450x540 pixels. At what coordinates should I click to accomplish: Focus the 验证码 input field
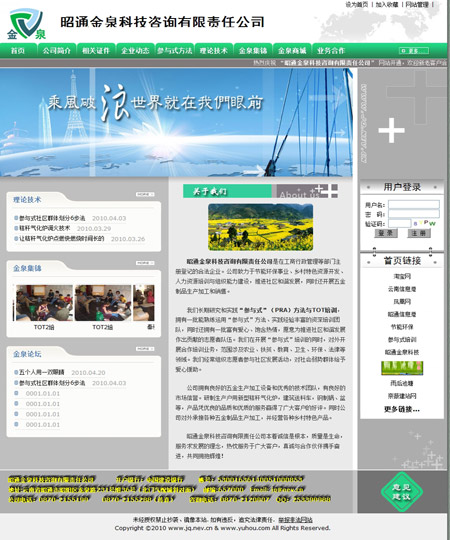coord(399,224)
